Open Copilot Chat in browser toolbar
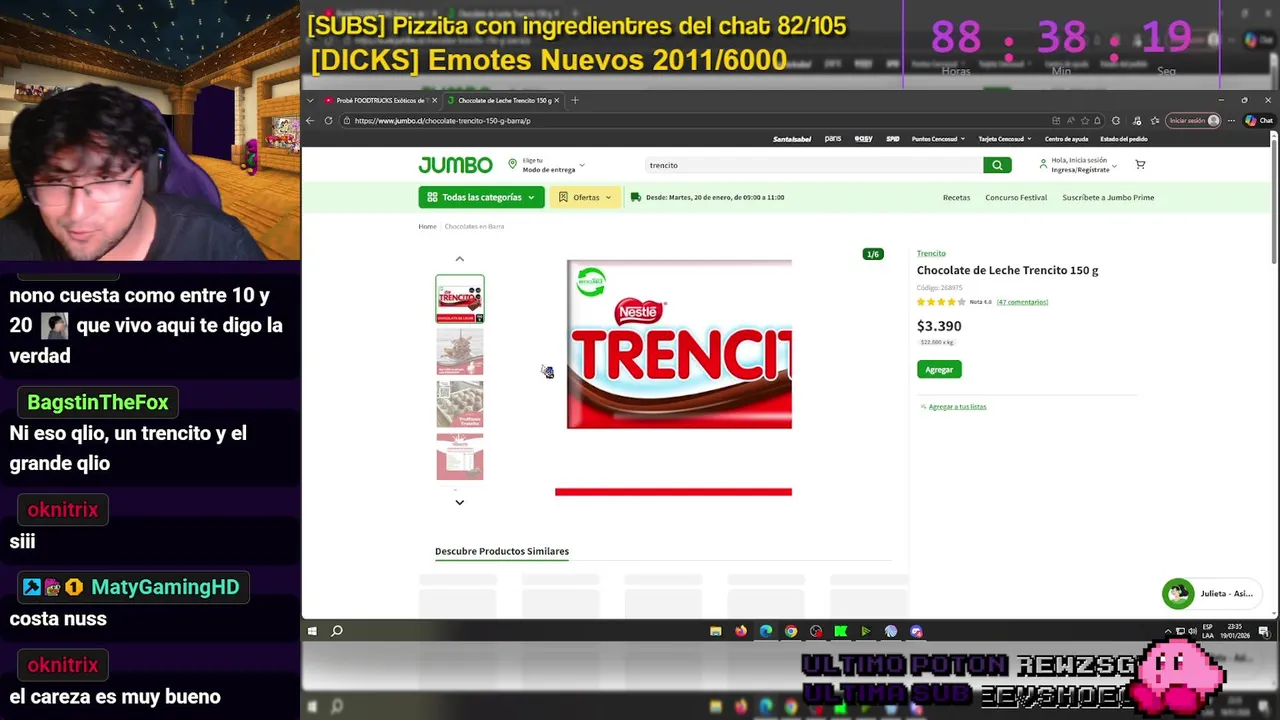Screen dimensions: 1280x720 click(x=1258, y=120)
